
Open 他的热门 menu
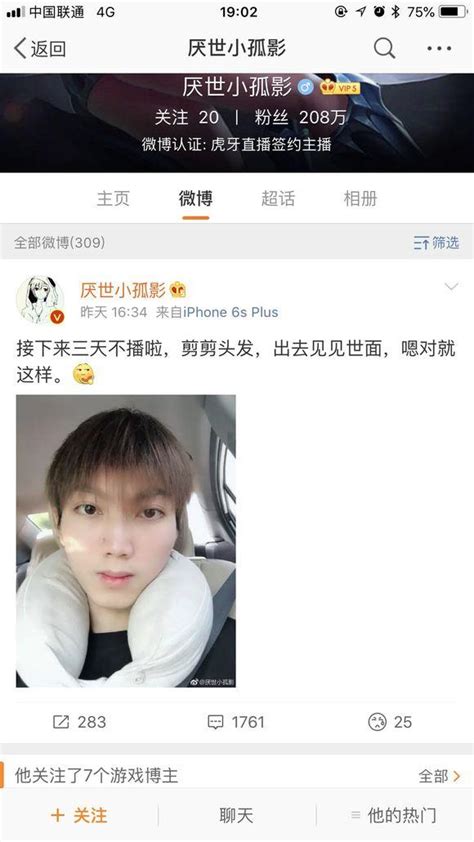[393, 815]
